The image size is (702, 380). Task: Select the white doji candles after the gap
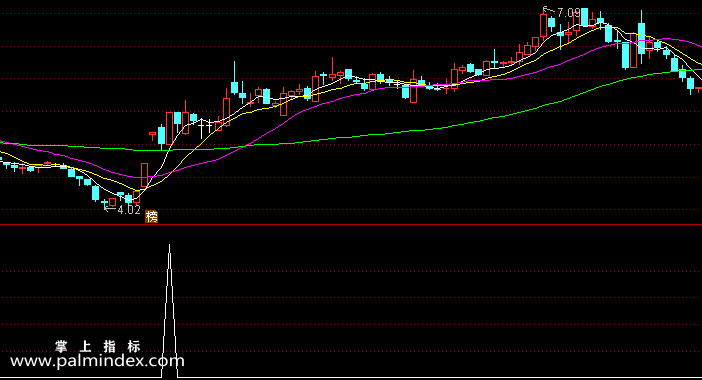pos(205,127)
